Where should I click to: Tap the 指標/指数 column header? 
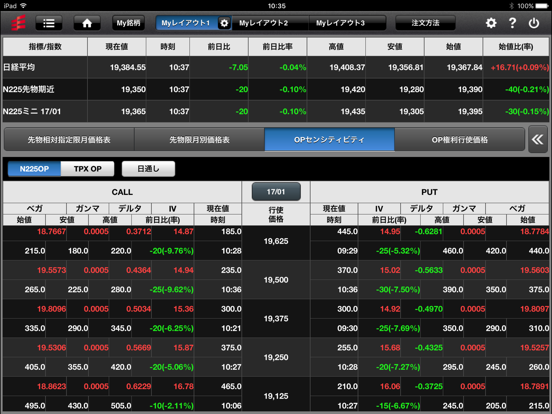point(45,47)
